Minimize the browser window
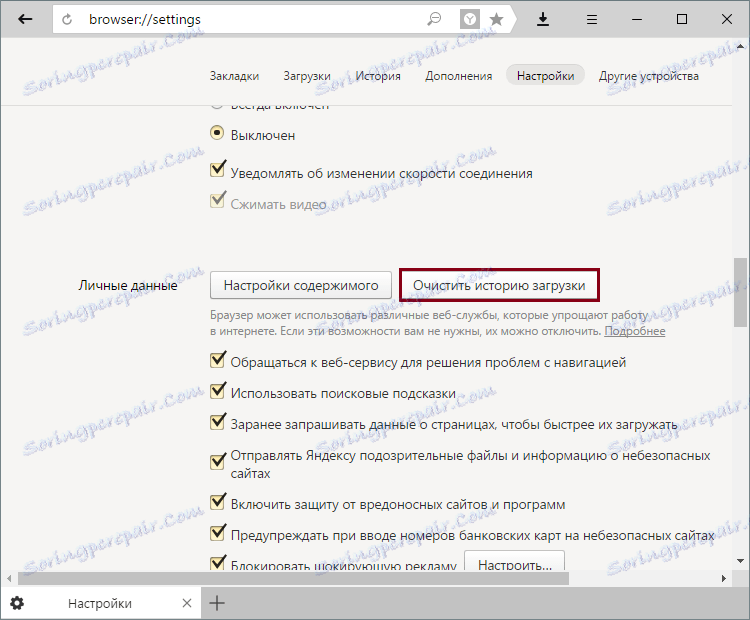The height and width of the screenshot is (620, 750). coord(637,19)
